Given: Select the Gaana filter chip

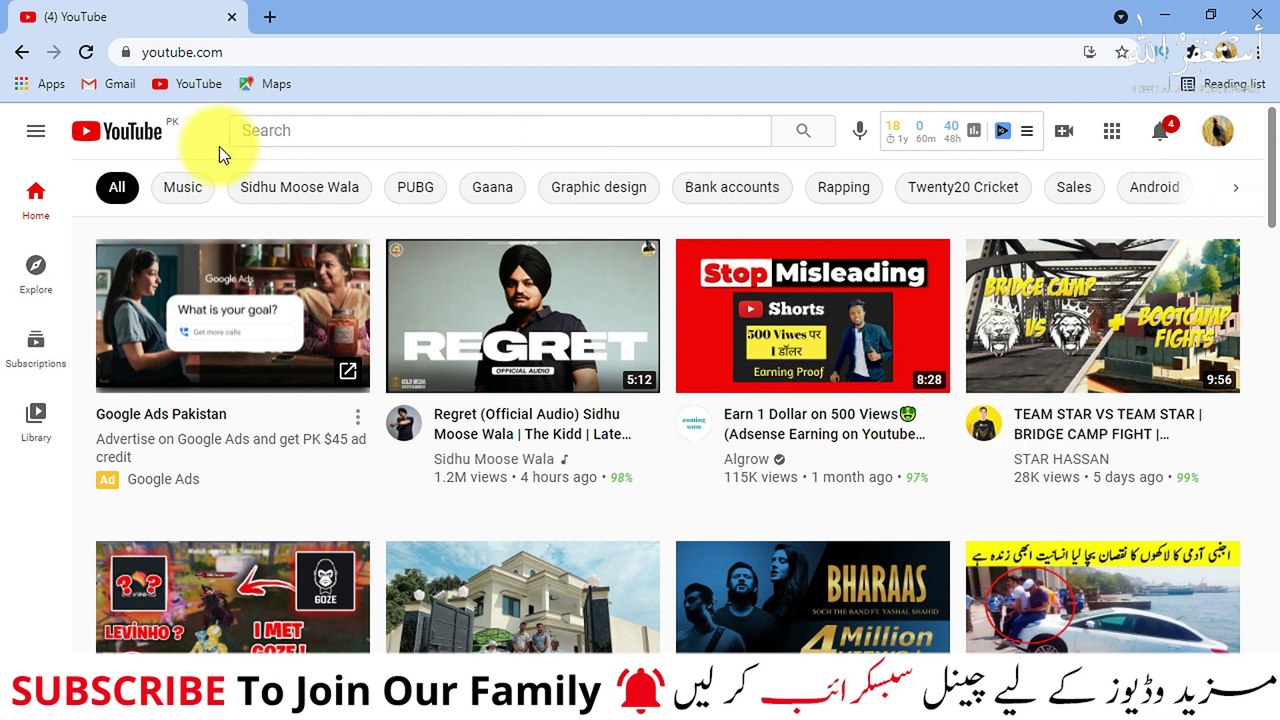Looking at the screenshot, I should 492,187.
